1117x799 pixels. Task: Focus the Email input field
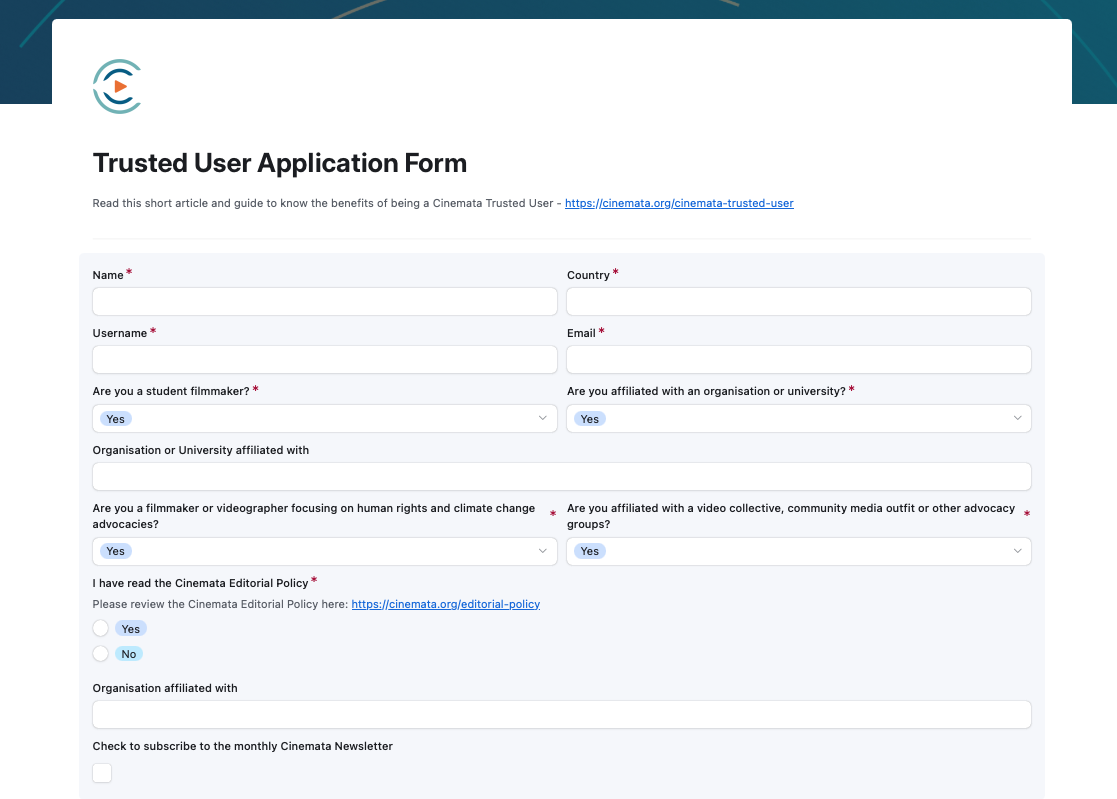[x=799, y=360]
